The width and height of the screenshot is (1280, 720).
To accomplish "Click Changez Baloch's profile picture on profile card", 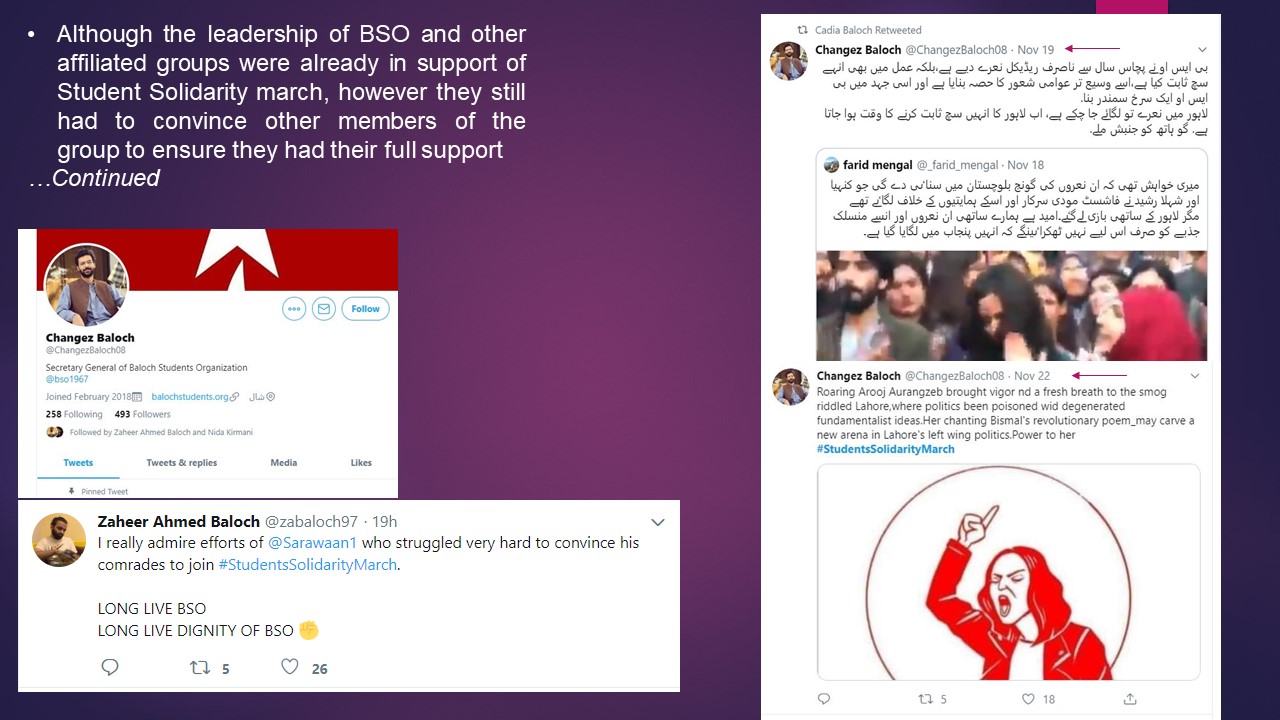I will (x=87, y=285).
